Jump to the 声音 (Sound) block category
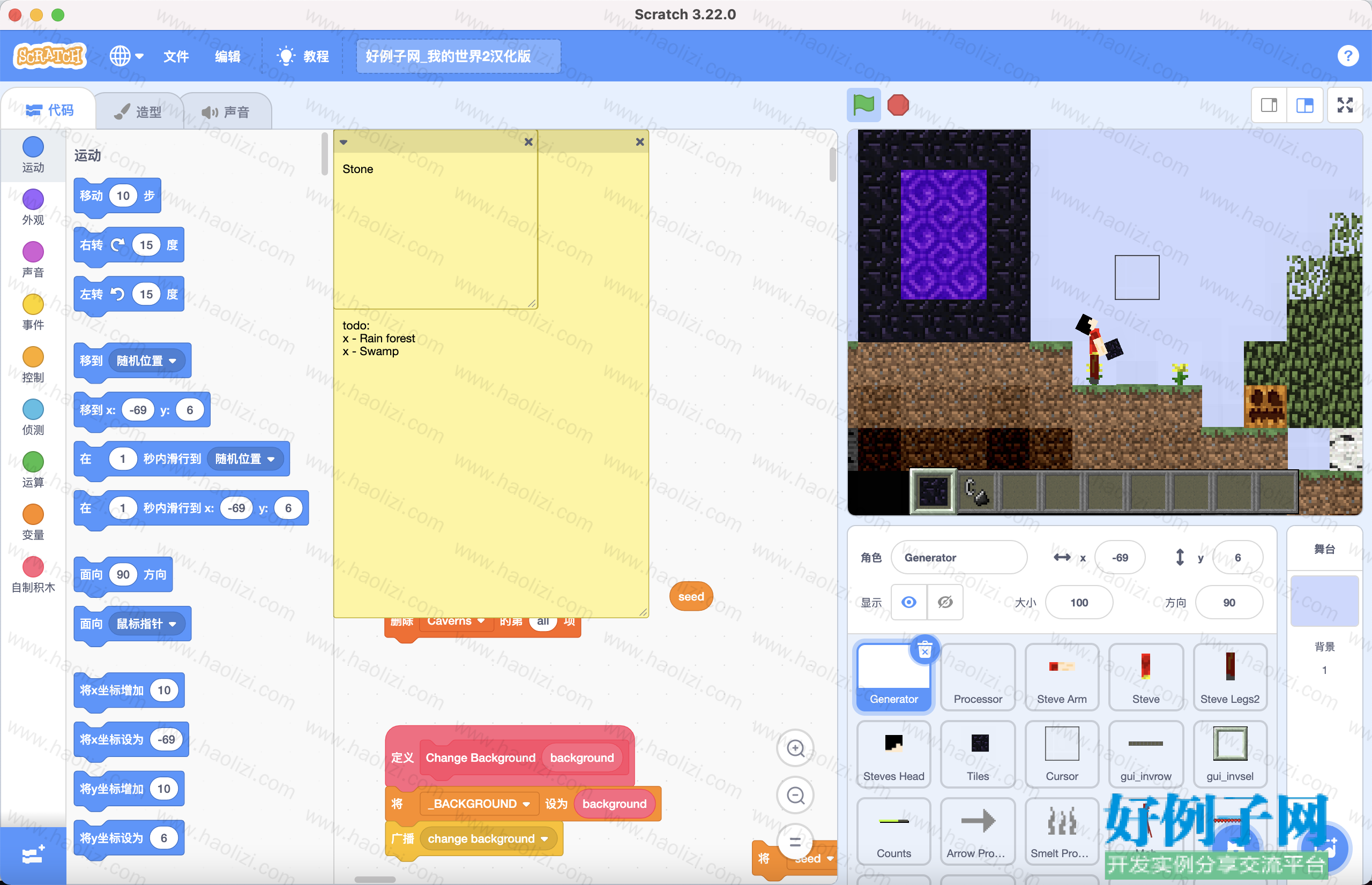Viewport: 1372px width, 885px height. [33, 260]
